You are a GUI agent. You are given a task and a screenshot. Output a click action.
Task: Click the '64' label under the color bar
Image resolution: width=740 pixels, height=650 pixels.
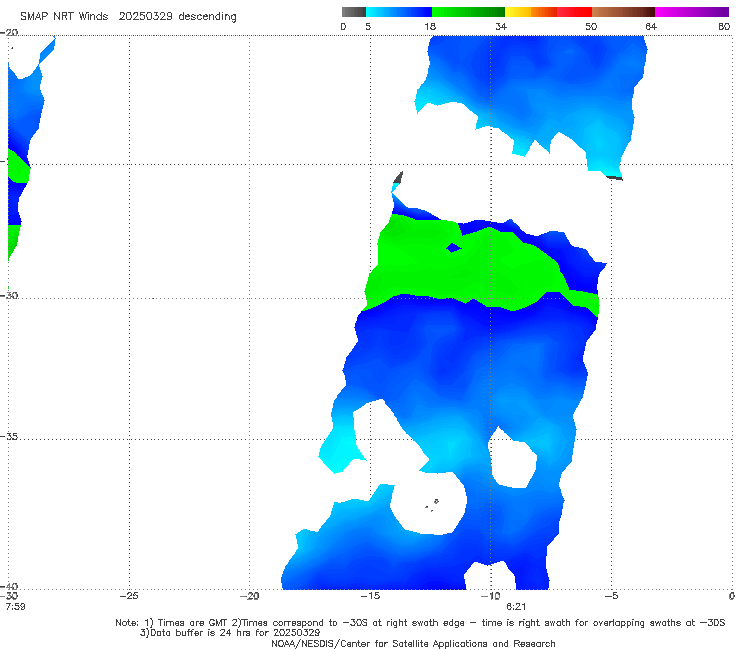click(651, 27)
